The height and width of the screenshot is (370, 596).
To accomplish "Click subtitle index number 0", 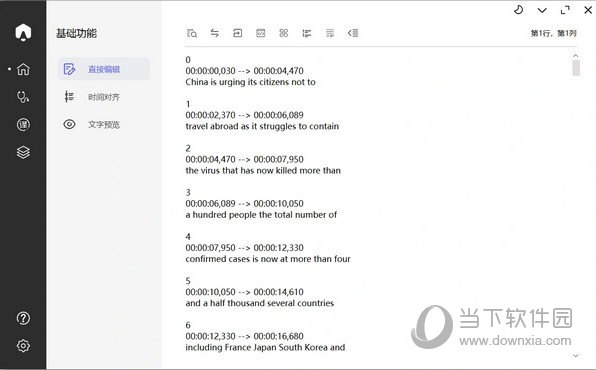I will [188, 60].
